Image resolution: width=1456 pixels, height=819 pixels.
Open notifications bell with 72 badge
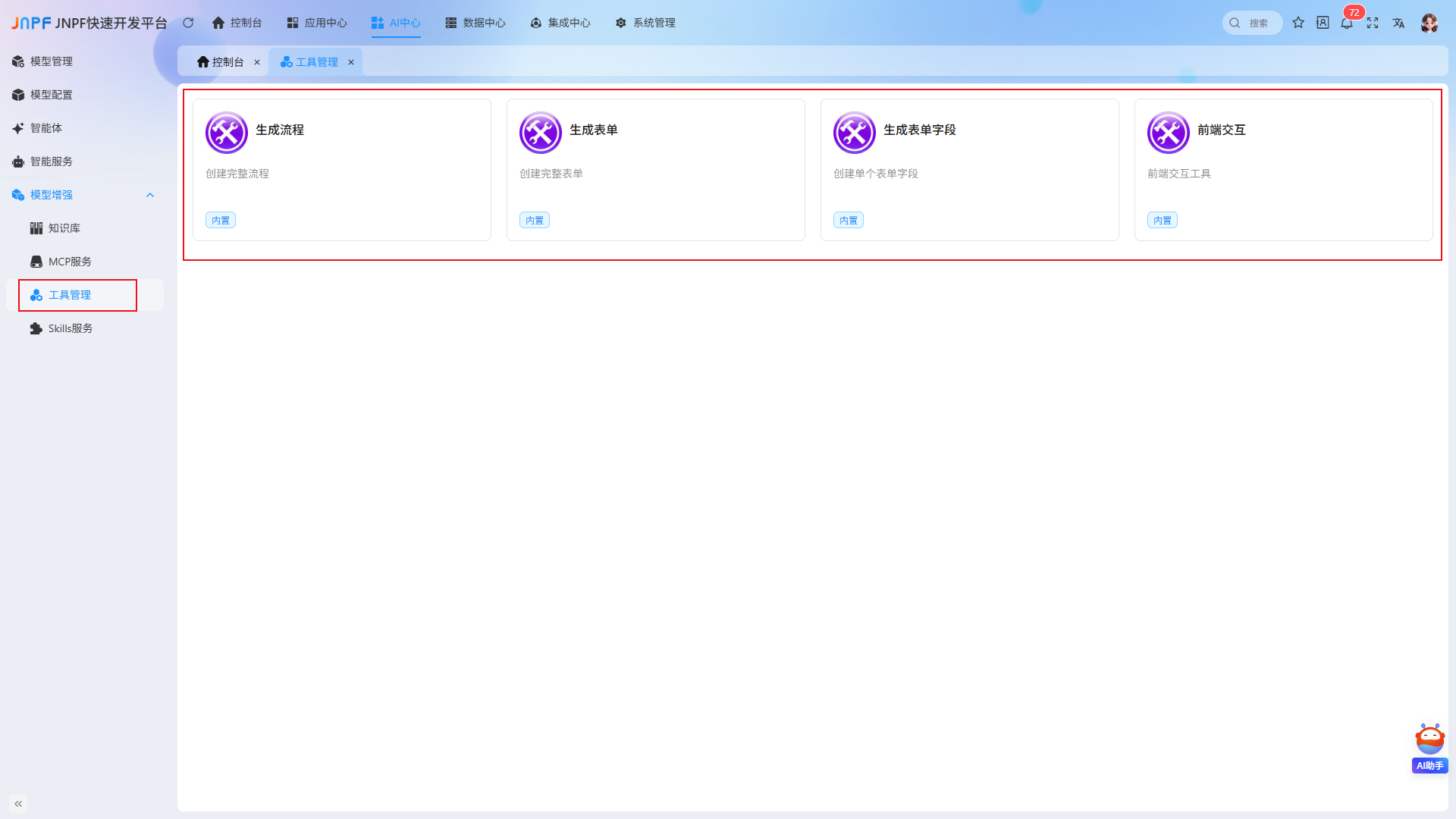pos(1347,23)
